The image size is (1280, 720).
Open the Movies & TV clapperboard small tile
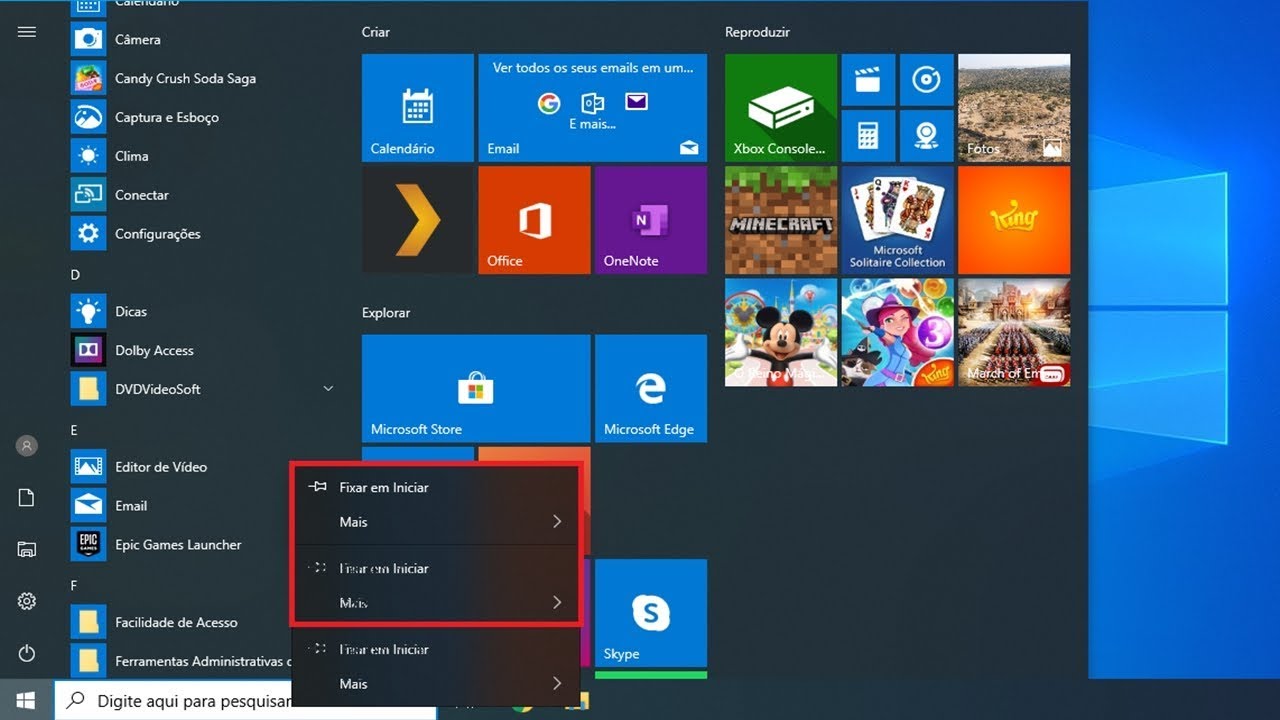(868, 80)
